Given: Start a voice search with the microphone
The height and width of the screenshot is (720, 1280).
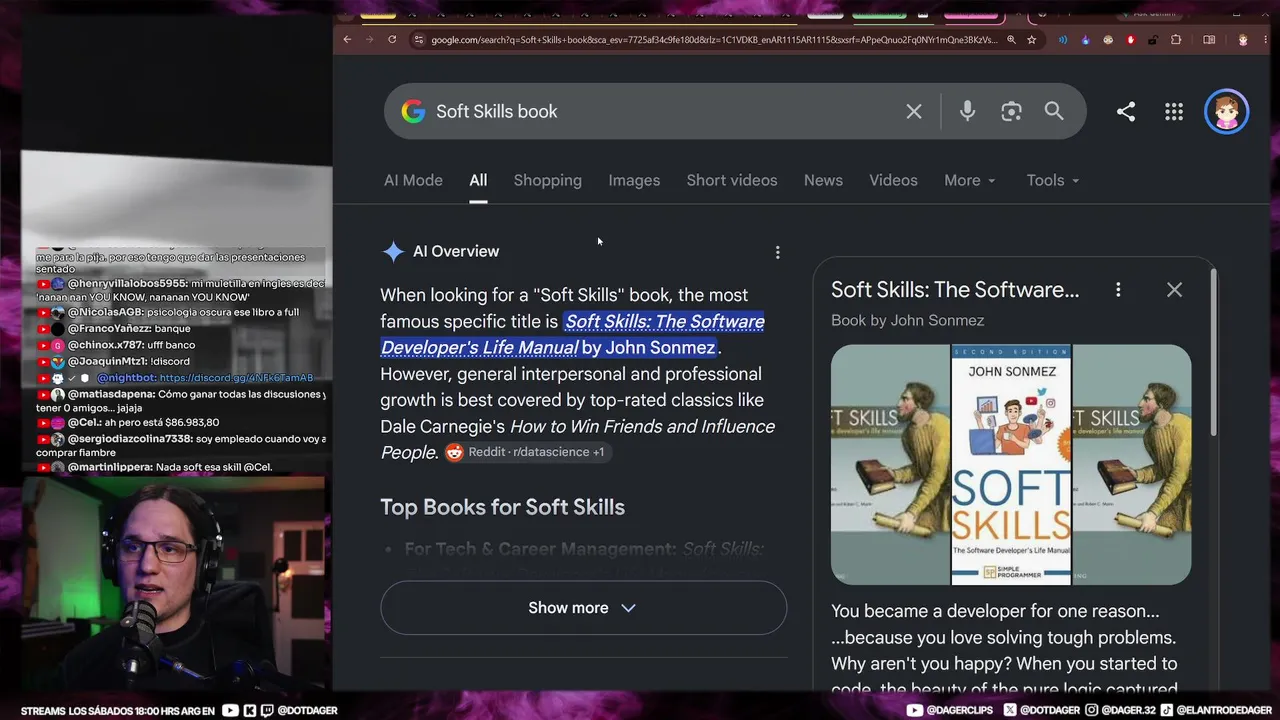Looking at the screenshot, I should tap(967, 111).
